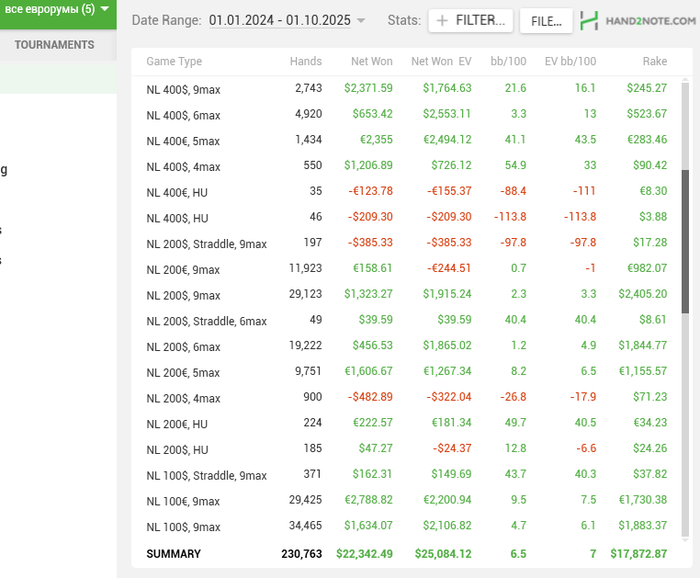The height and width of the screenshot is (578, 700).
Task: Sort by the Game Type column header
Action: coord(174,62)
